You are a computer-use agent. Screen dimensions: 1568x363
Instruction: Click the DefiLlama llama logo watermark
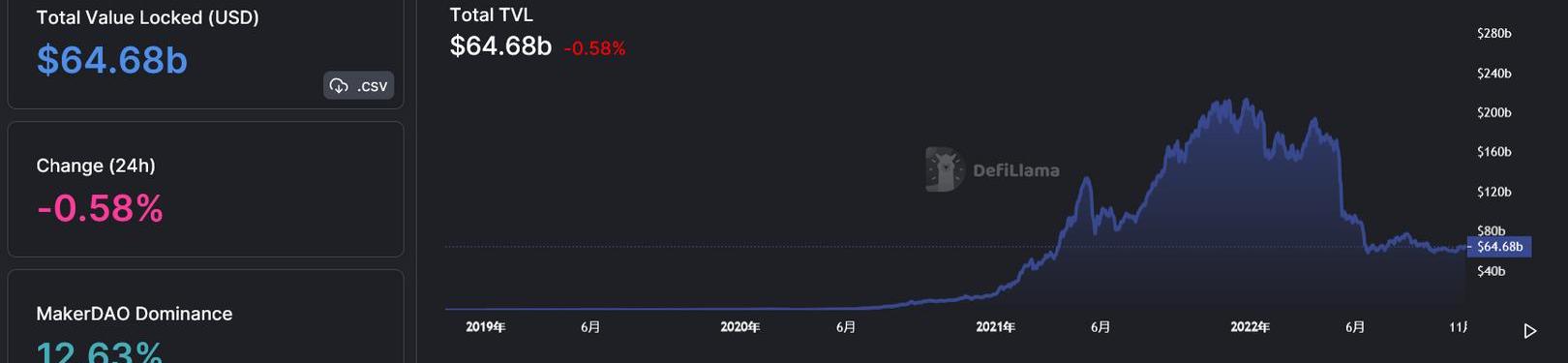(x=943, y=169)
